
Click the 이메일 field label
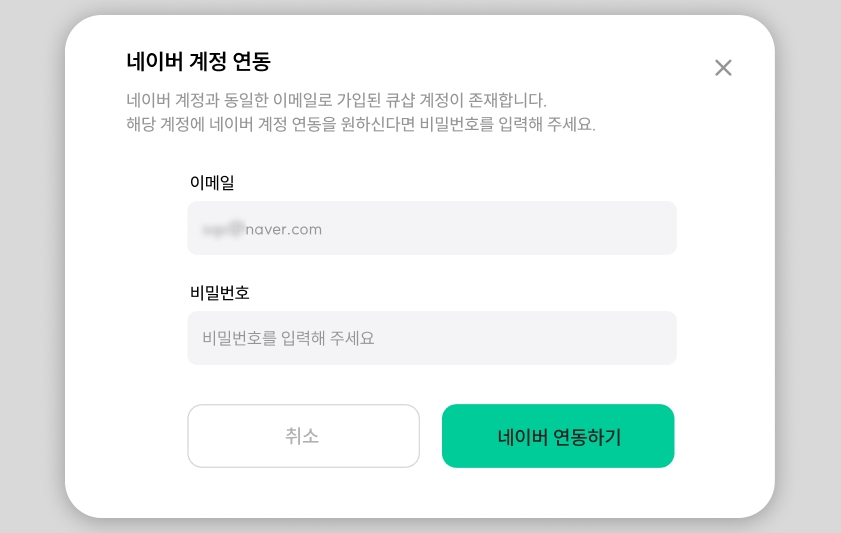(212, 182)
